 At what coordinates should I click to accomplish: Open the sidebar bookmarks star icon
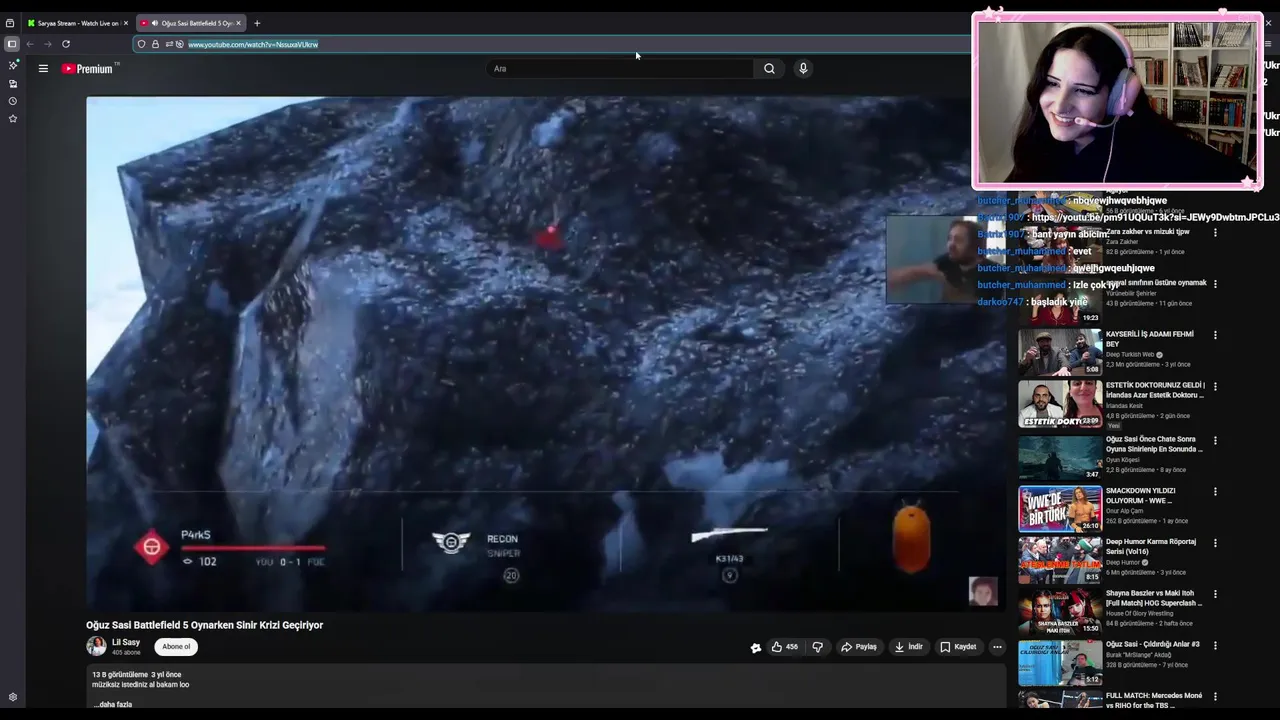pyautogui.click(x=13, y=118)
